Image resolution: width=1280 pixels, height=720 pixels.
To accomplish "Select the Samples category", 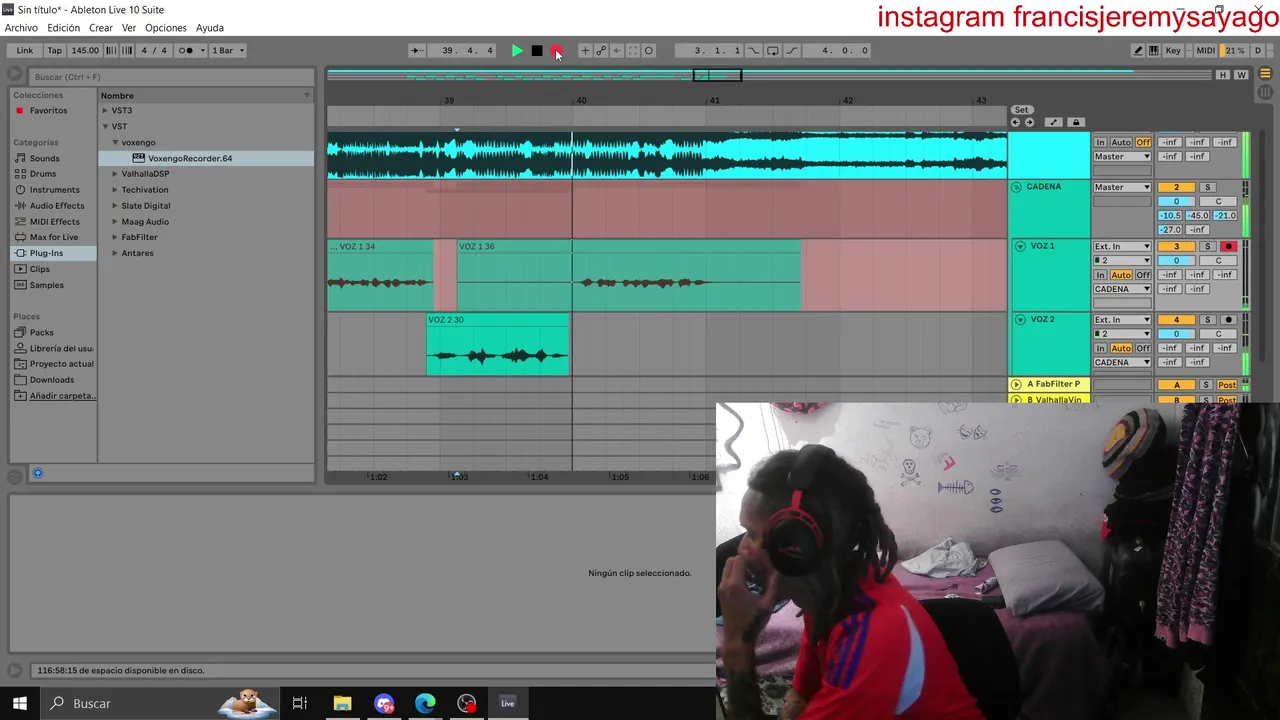I will tap(46, 285).
